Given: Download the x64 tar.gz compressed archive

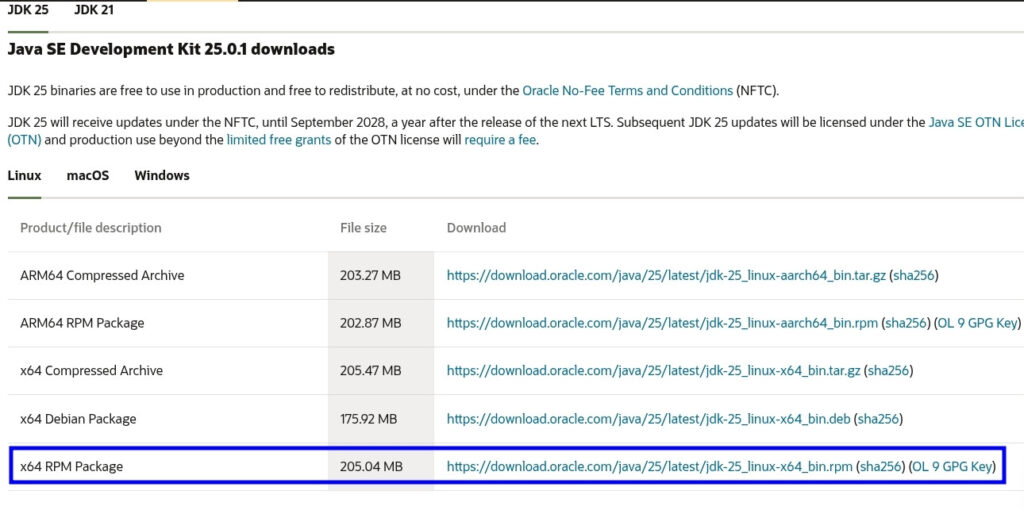Looking at the screenshot, I should pos(654,371).
